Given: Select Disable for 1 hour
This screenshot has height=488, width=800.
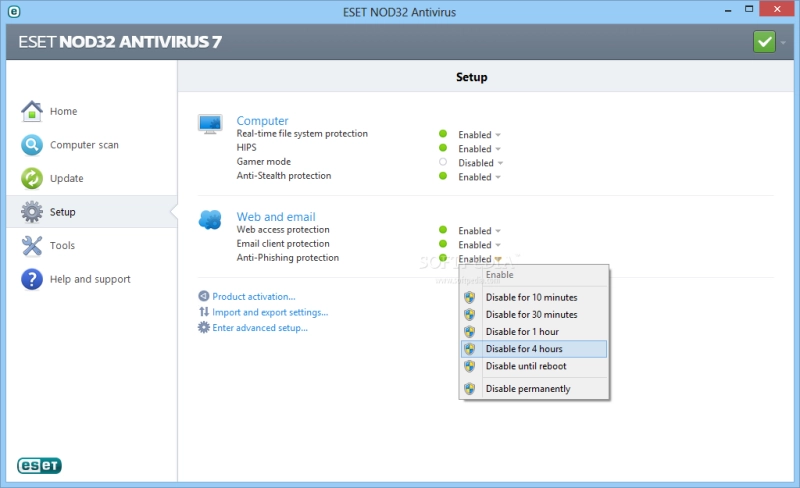Looking at the screenshot, I should click(x=534, y=332).
